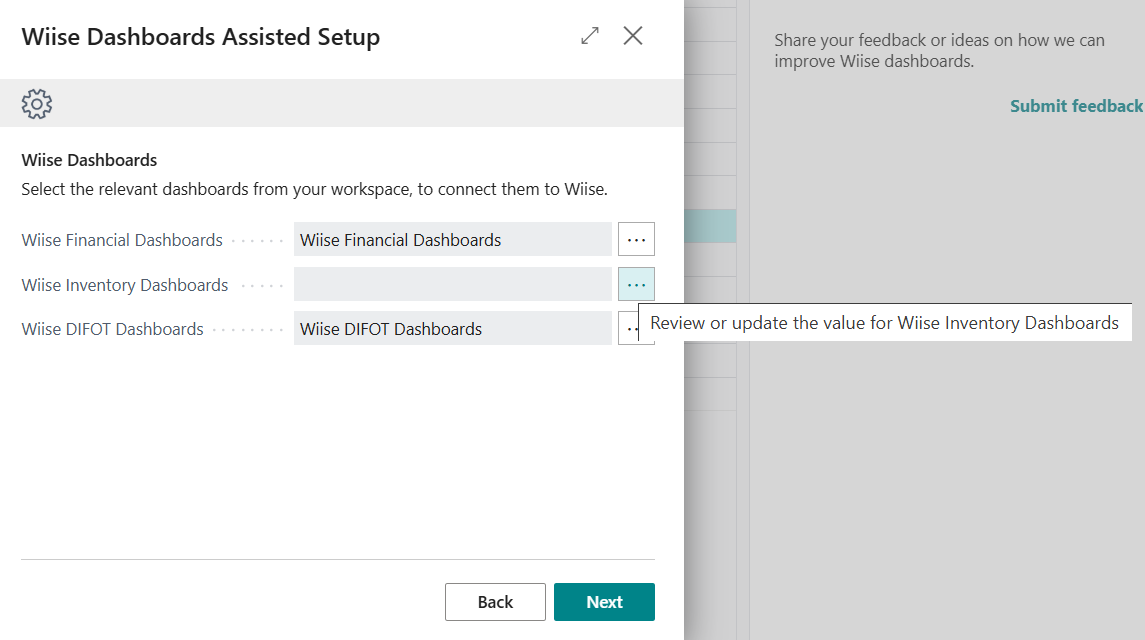Open the lookup ellipsis for Wiise DIFOT Dashboards
Screen dimensions: 1145x640
[x=629, y=329]
